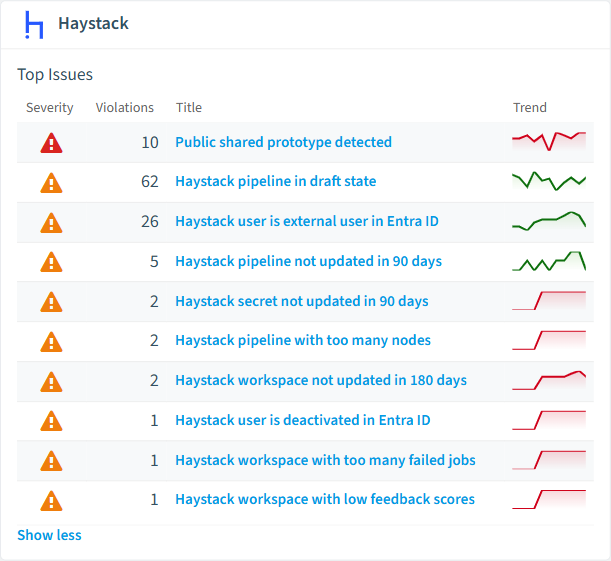The width and height of the screenshot is (611, 561).
Task: Open Haystack secret not updated in 90 days
Action: [302, 301]
